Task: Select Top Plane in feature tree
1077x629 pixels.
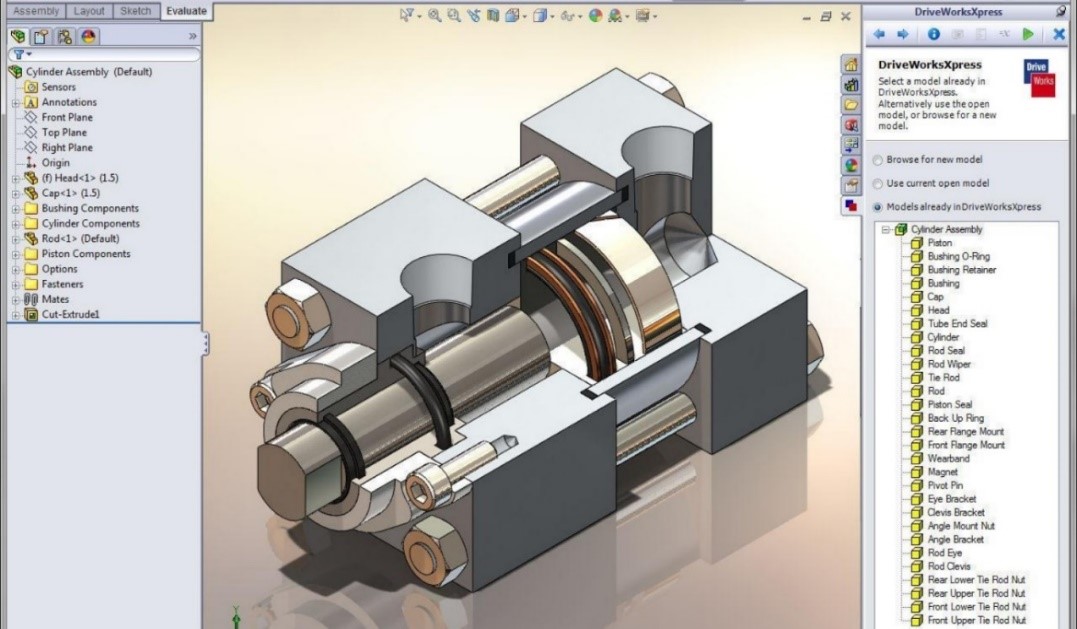Action: coord(64,133)
